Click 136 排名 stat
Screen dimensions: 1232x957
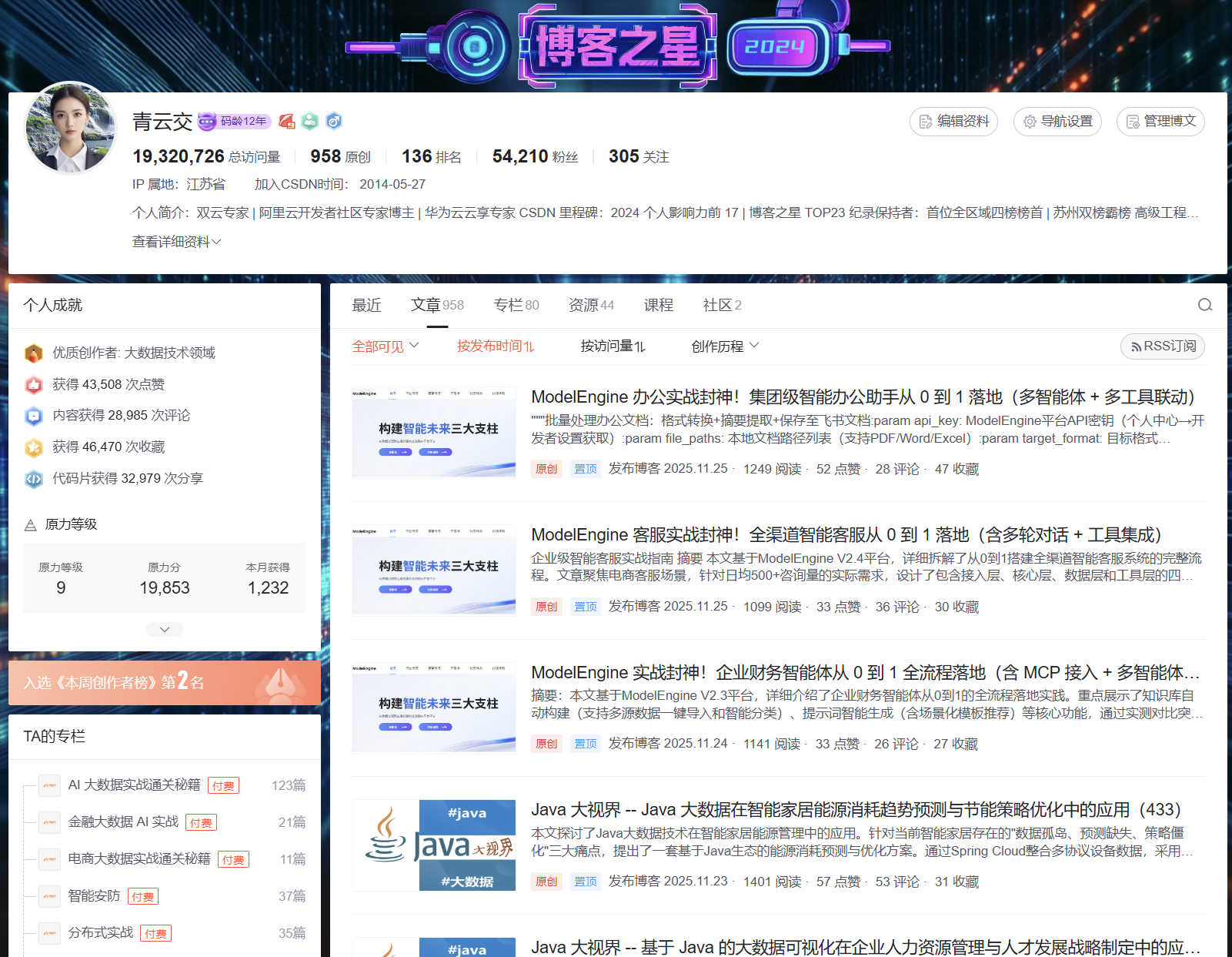431,156
